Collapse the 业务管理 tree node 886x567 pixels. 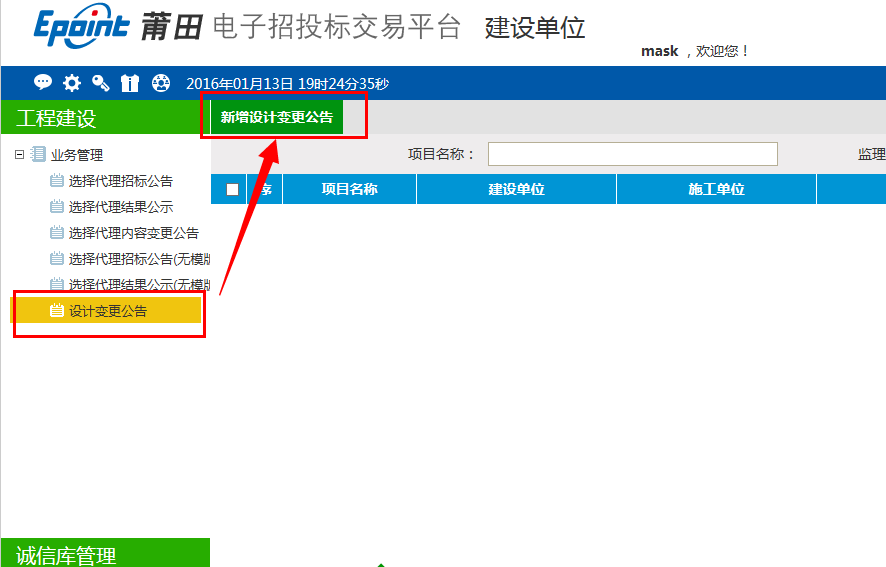tap(19, 154)
